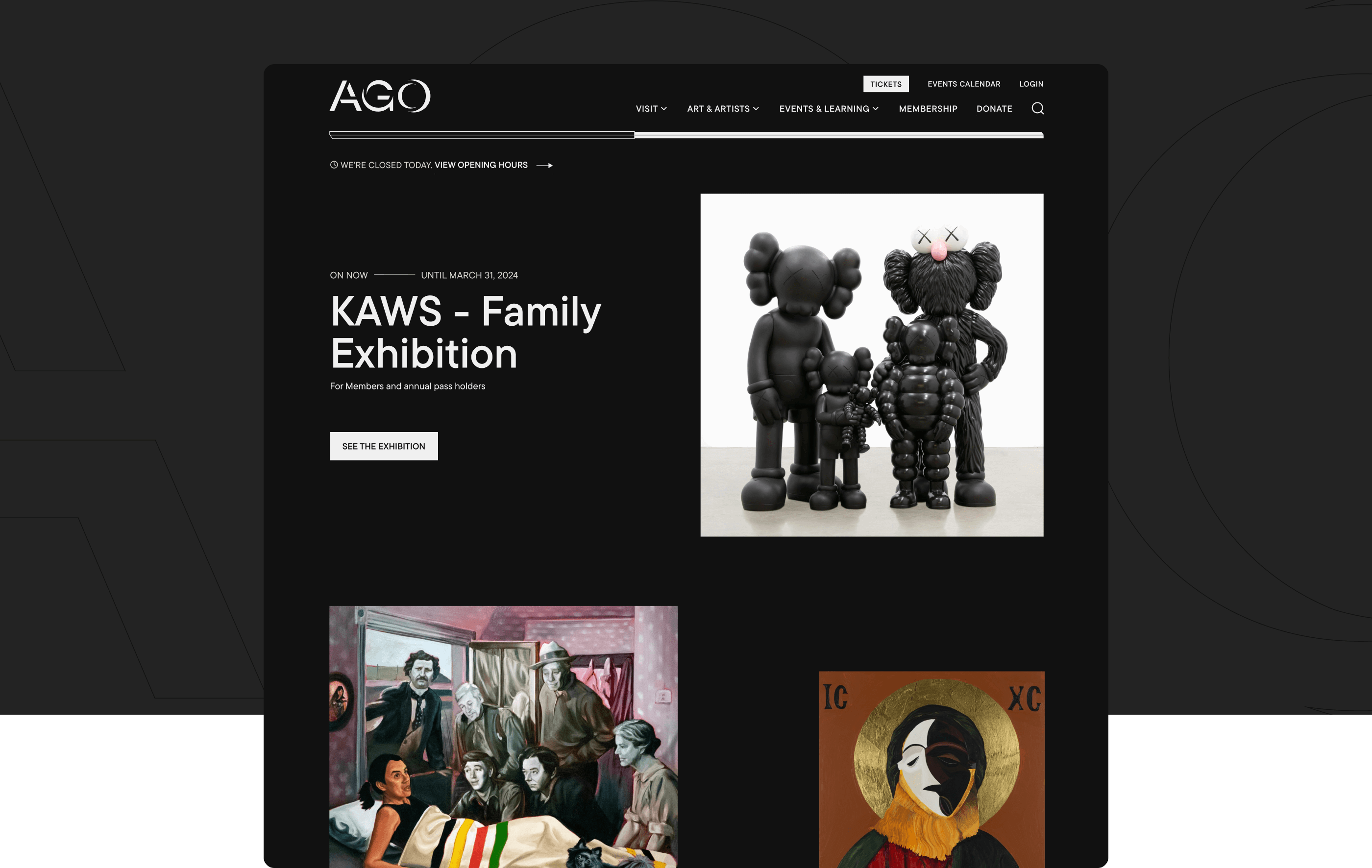
Task: Open the search magnifier icon
Action: point(1037,108)
